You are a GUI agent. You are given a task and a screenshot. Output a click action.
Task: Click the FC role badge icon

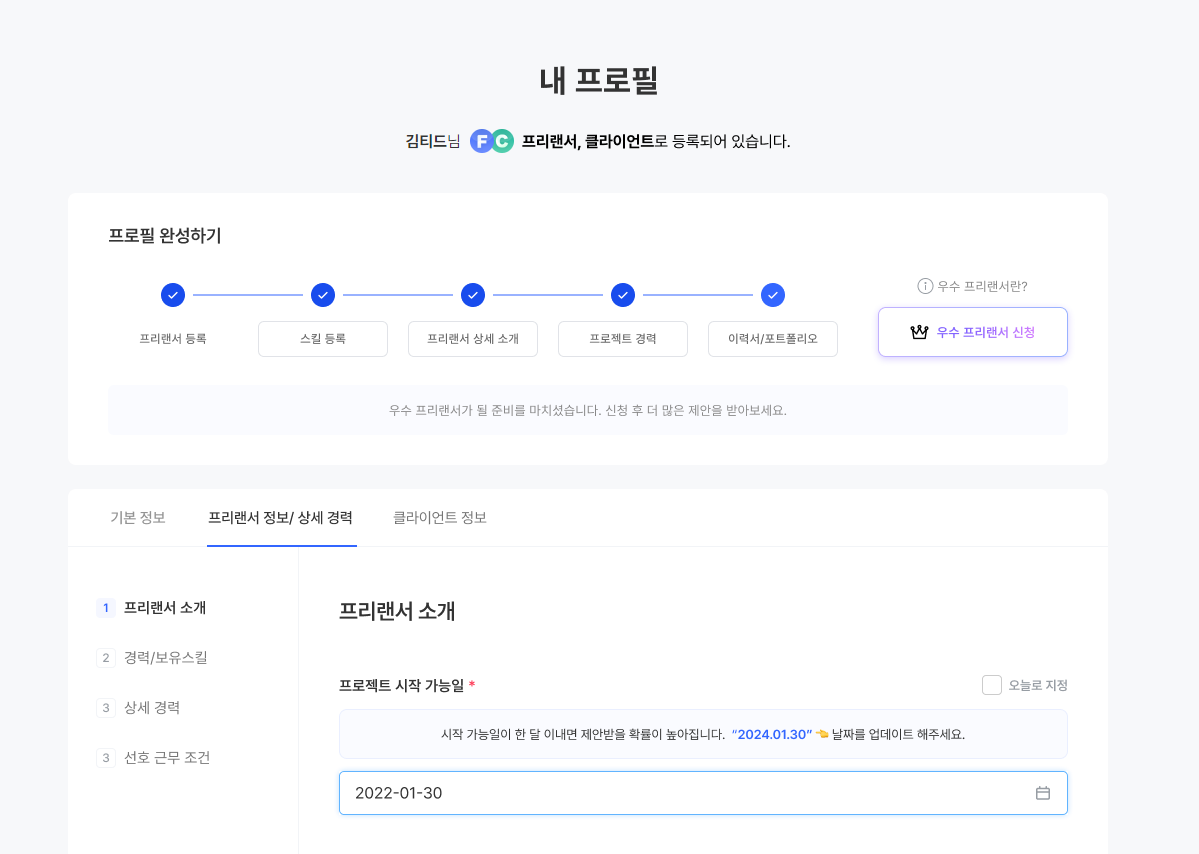click(x=491, y=141)
